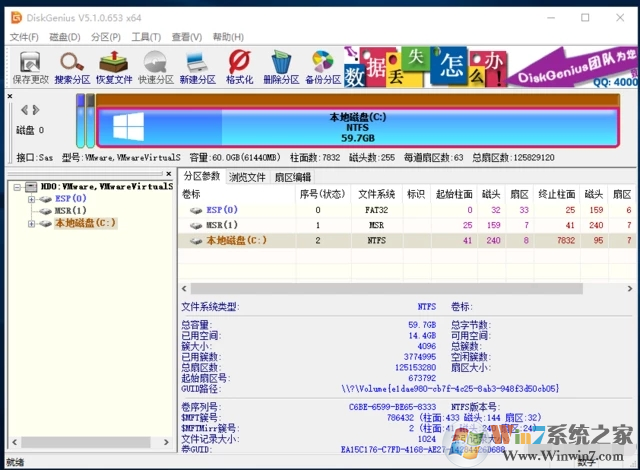Click the next disk arrow above 磁盘 0

pyautogui.click(x=36, y=110)
